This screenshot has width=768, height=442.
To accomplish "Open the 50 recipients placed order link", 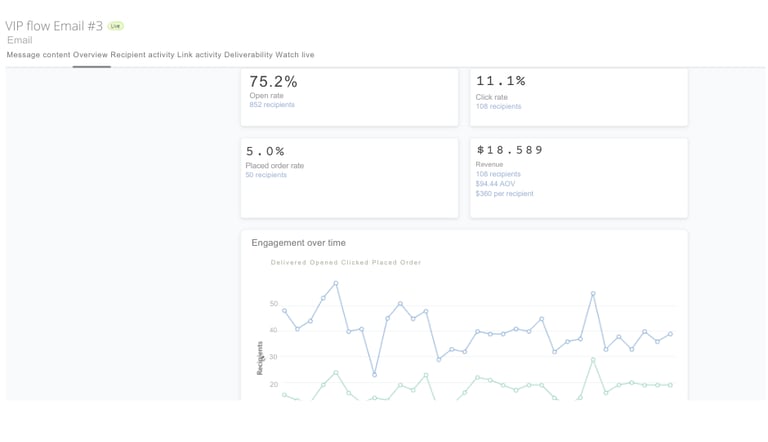I will pos(266,175).
